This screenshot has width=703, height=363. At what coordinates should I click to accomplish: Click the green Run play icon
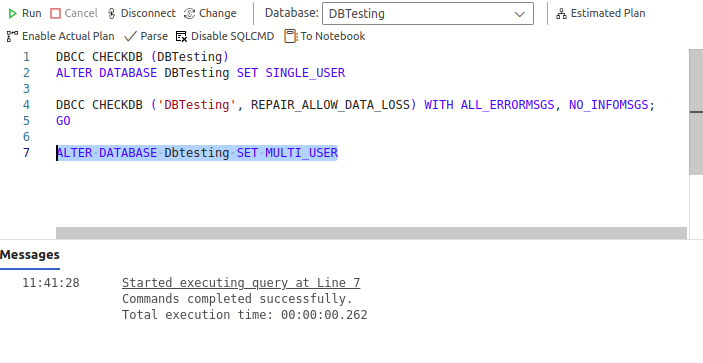click(x=12, y=13)
